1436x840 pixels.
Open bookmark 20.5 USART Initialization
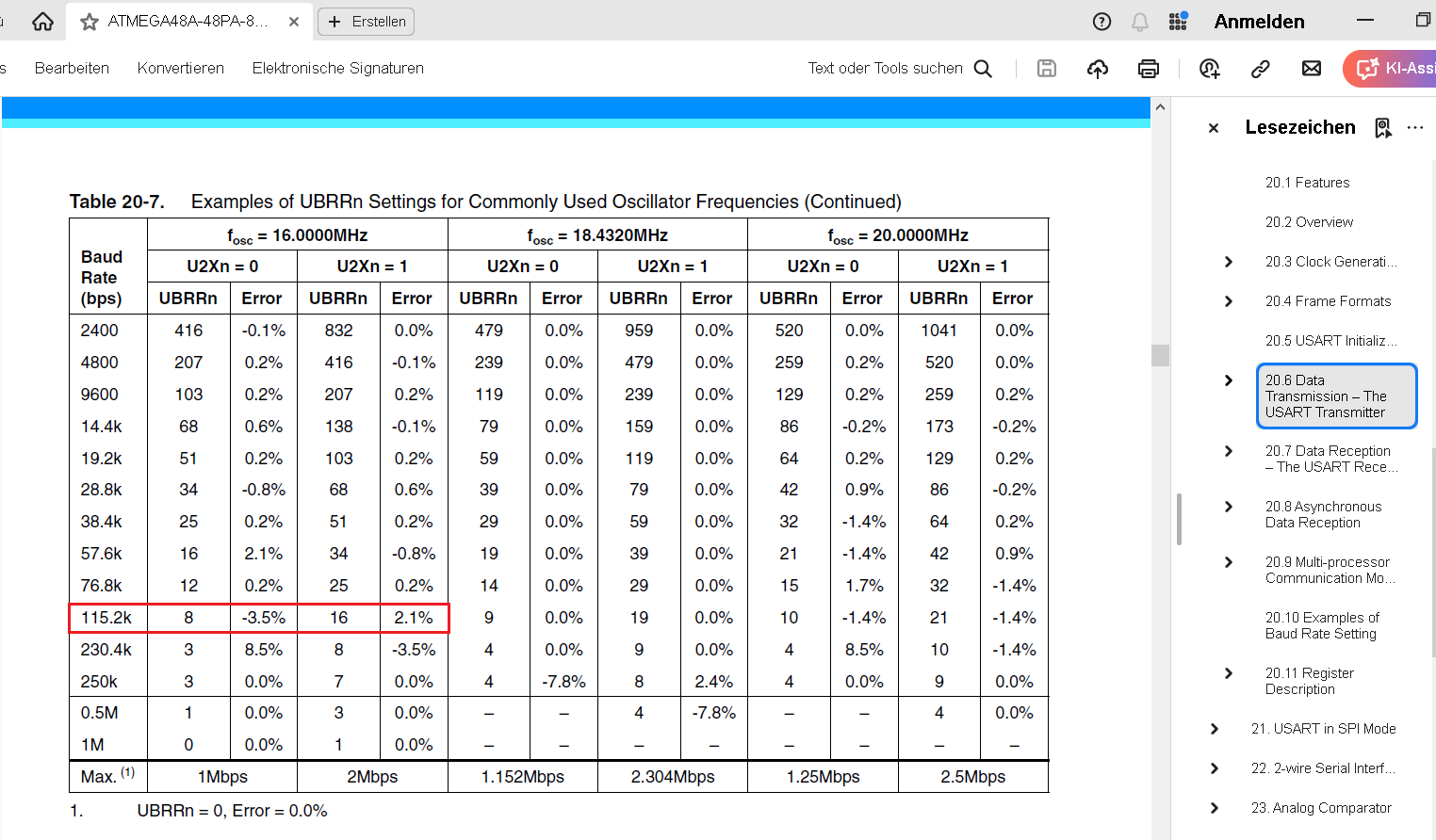[x=1331, y=341]
